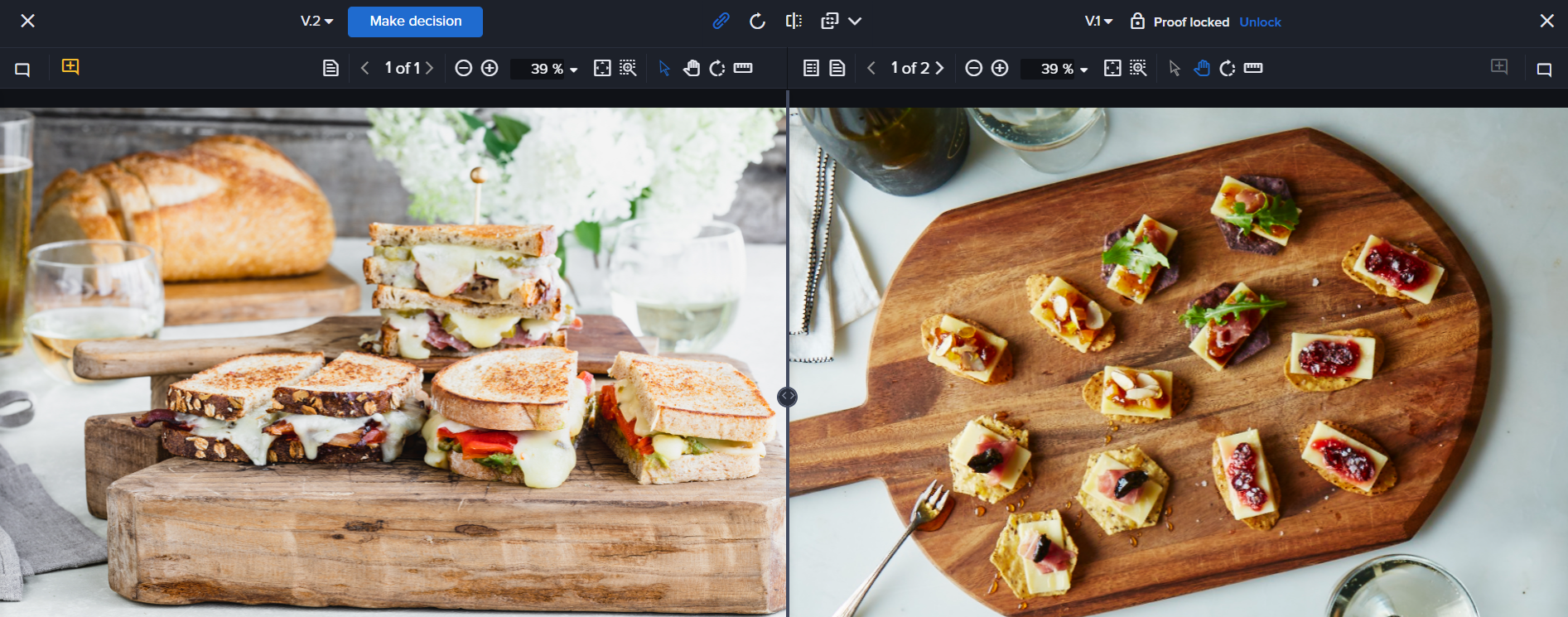The image size is (1568, 617).
Task: Open the V.1 version dropdown
Action: (x=1098, y=22)
